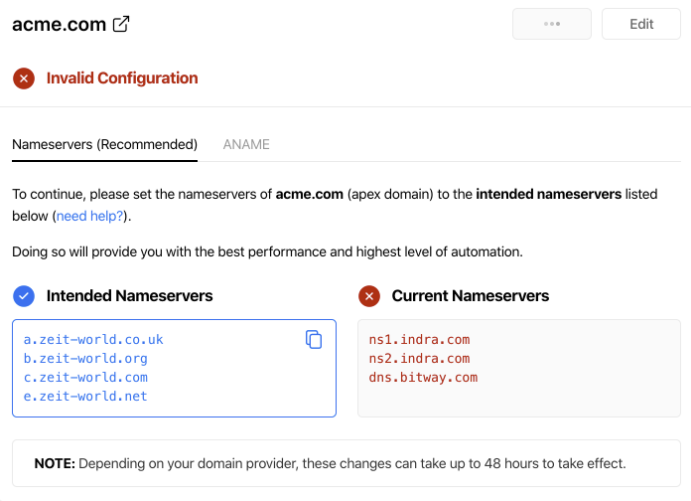Viewport: 691px width, 501px height.
Task: Select the a.zeit-world.co.uk nameserver entry
Action: pos(93,340)
